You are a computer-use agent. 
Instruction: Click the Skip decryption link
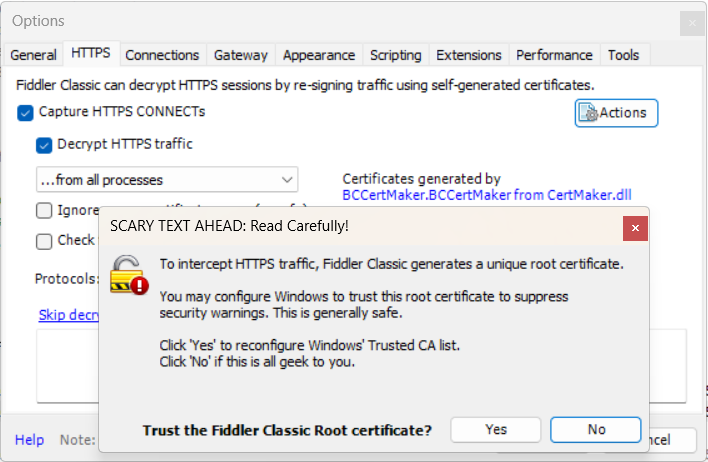[x=69, y=315]
